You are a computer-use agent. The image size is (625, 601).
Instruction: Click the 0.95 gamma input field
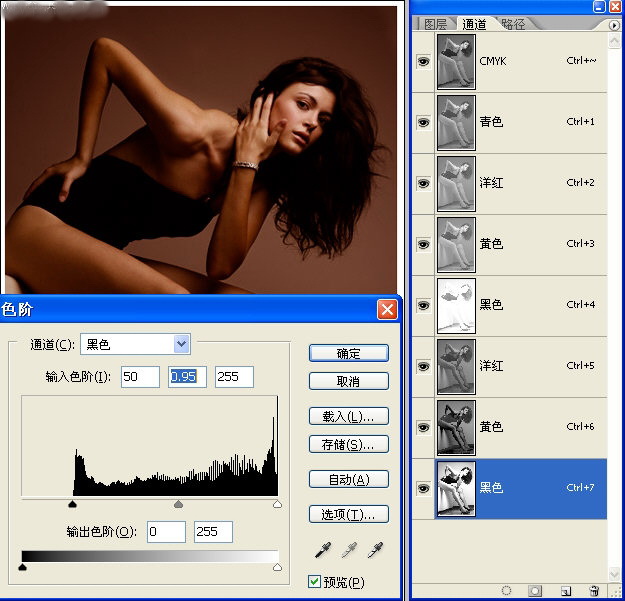point(187,377)
